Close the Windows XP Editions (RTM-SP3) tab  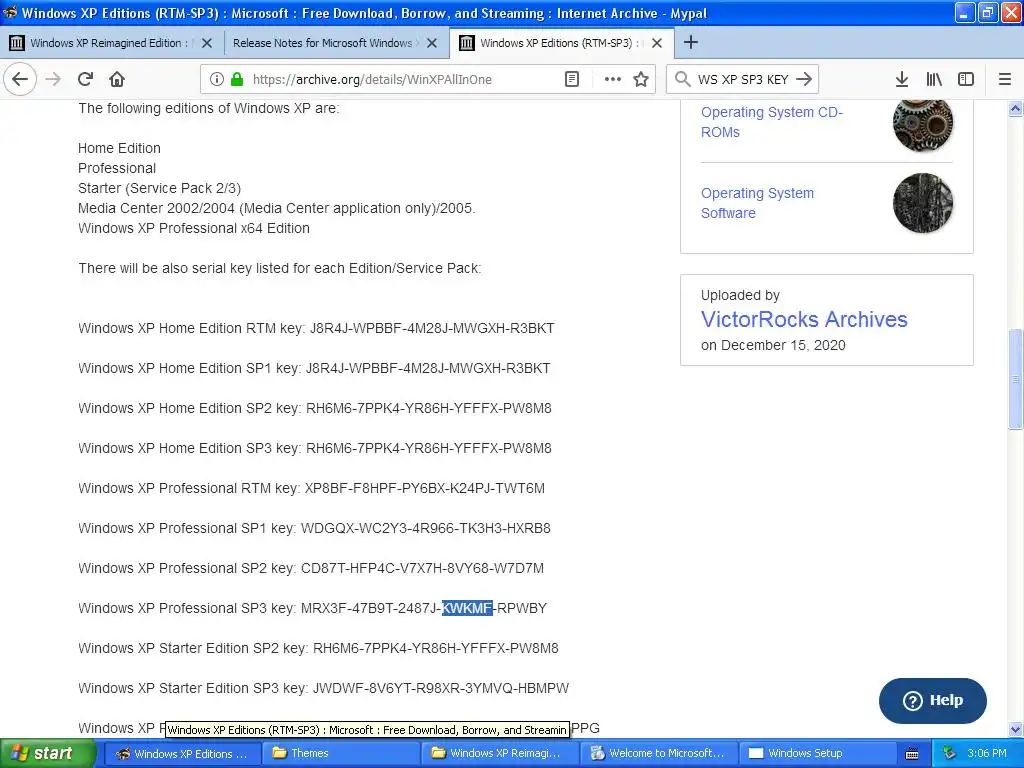[x=657, y=43]
